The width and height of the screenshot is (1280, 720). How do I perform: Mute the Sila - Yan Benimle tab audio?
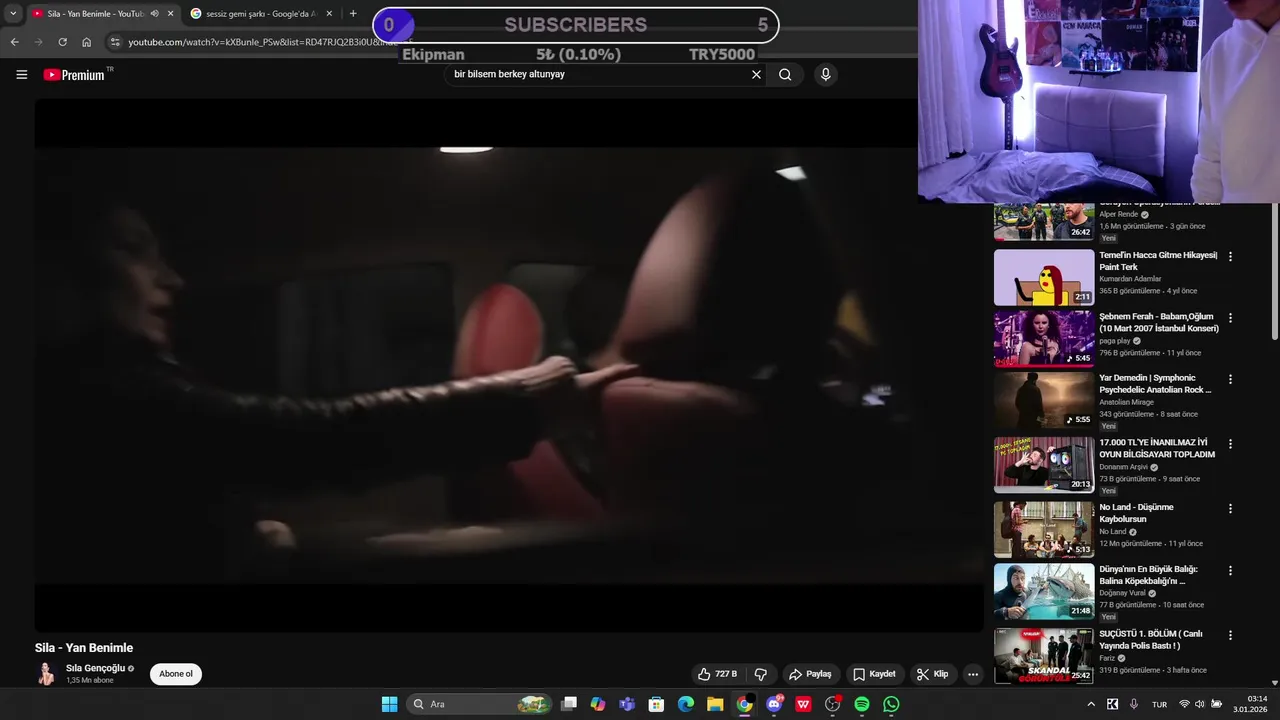coord(154,14)
